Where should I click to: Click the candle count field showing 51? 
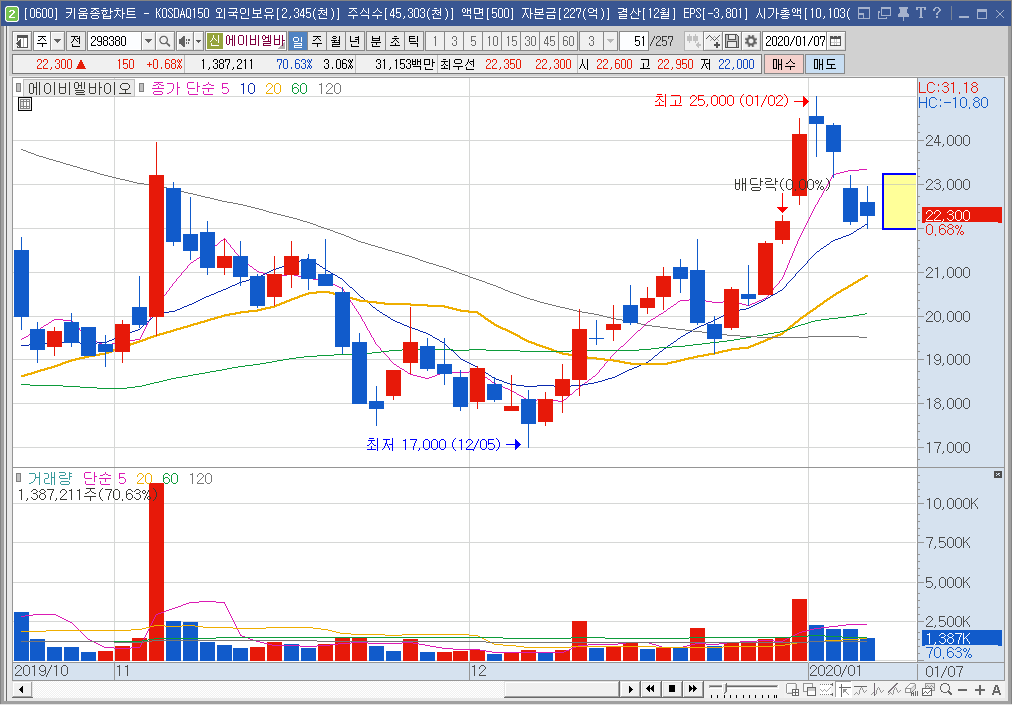tap(634, 42)
